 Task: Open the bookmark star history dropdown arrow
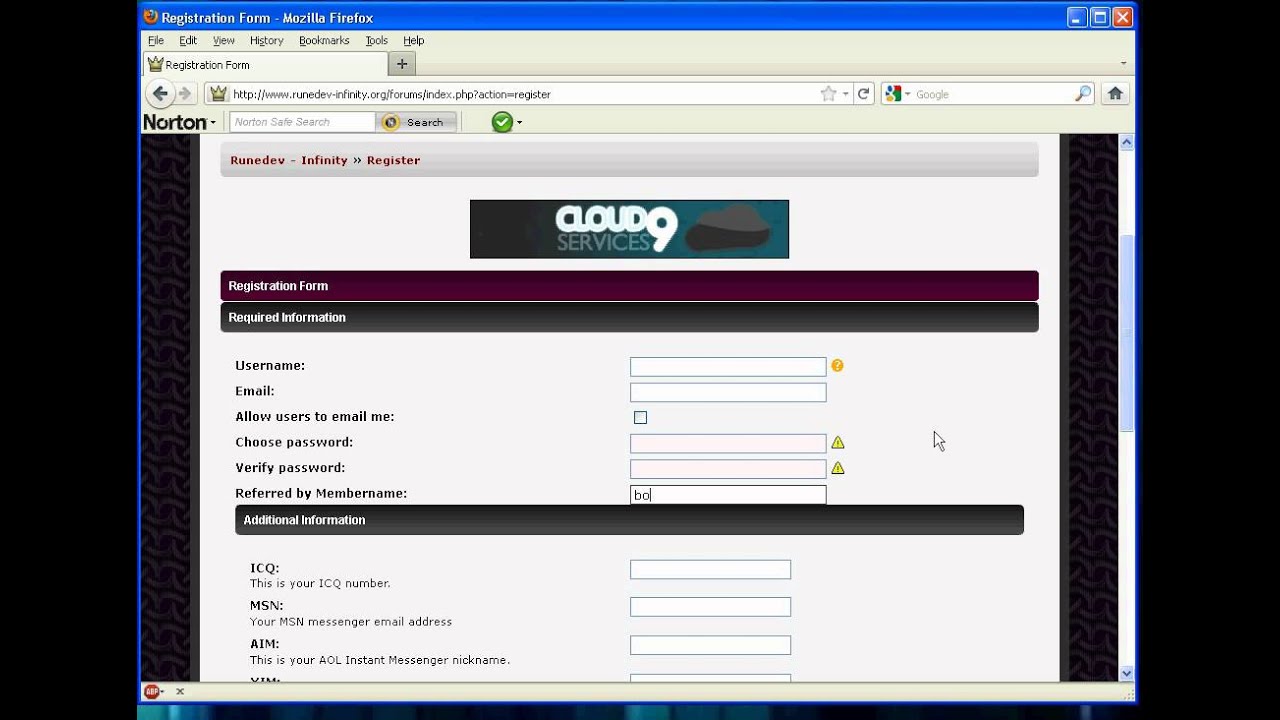tap(846, 94)
